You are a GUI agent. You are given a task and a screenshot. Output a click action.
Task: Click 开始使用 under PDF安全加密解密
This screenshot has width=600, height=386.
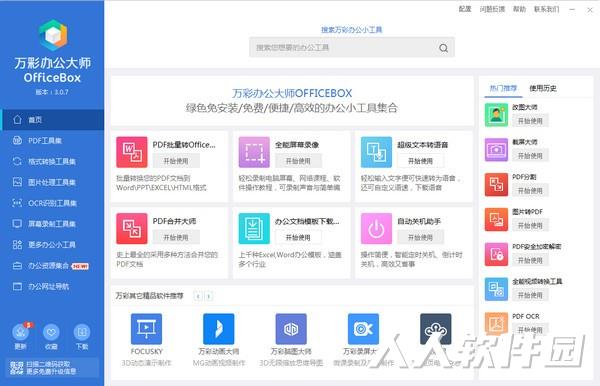(530, 260)
